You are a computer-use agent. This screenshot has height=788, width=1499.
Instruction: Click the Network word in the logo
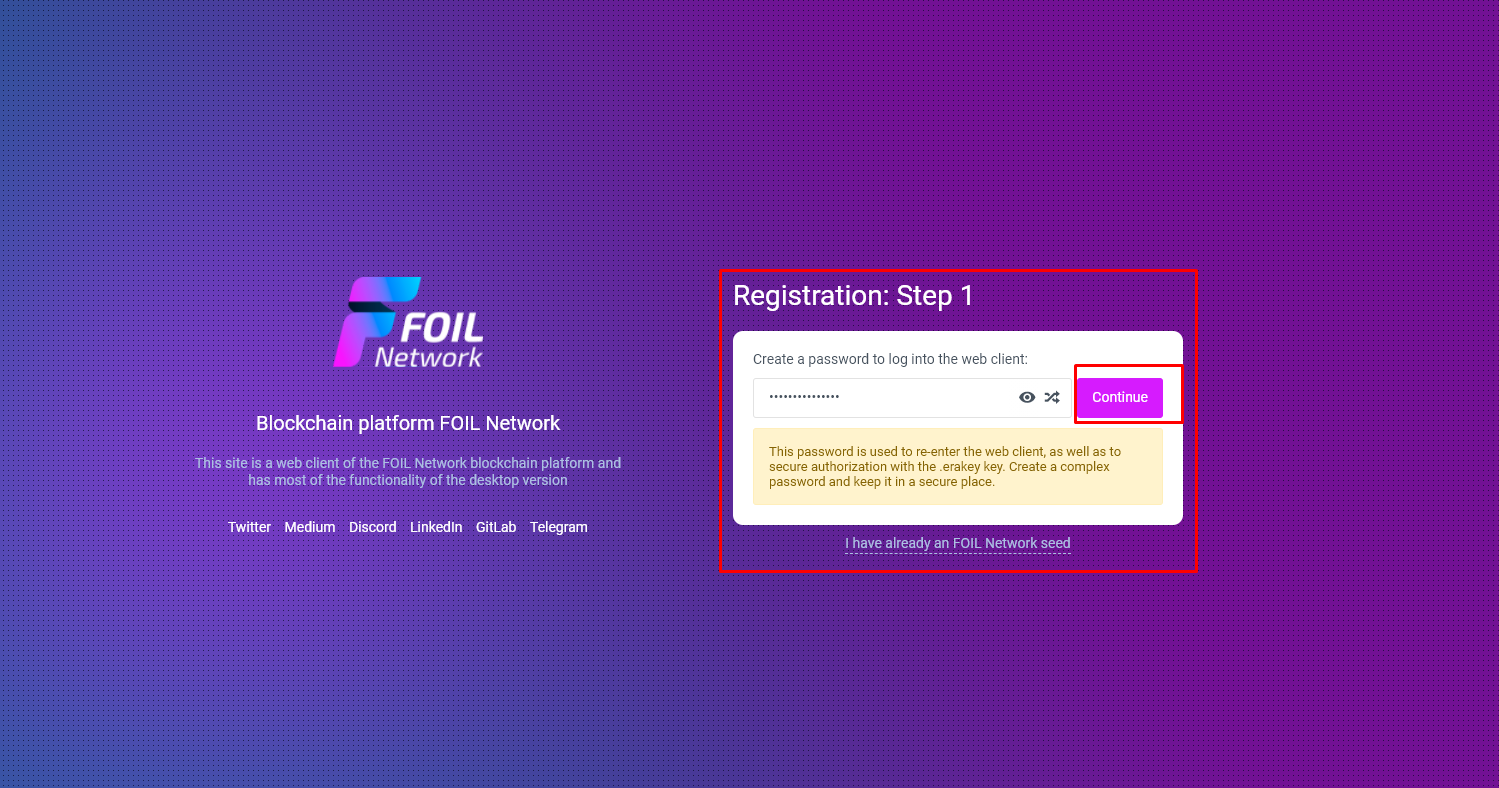point(429,356)
